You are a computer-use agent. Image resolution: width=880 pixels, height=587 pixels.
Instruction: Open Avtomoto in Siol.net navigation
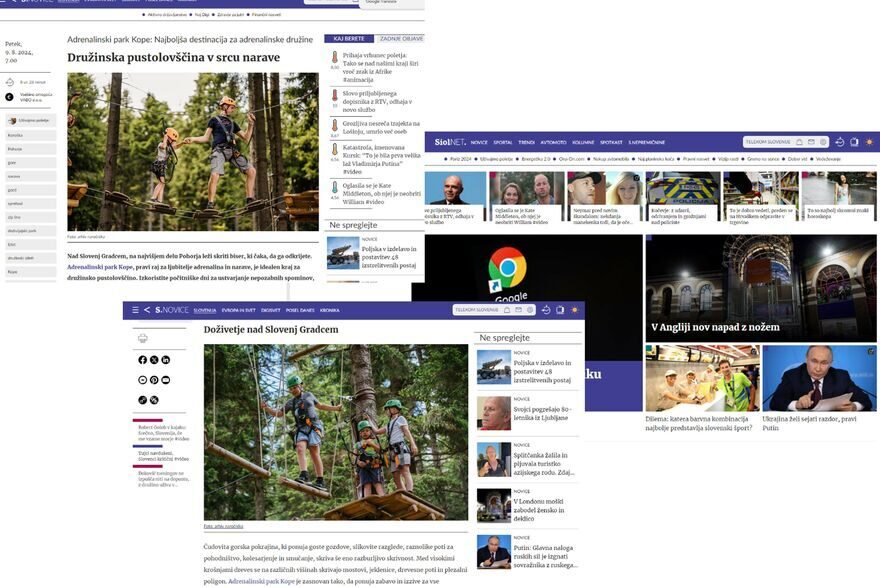click(x=553, y=142)
